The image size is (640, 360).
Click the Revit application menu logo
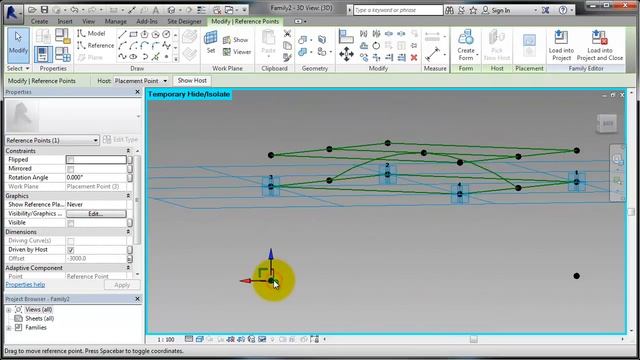point(12,12)
